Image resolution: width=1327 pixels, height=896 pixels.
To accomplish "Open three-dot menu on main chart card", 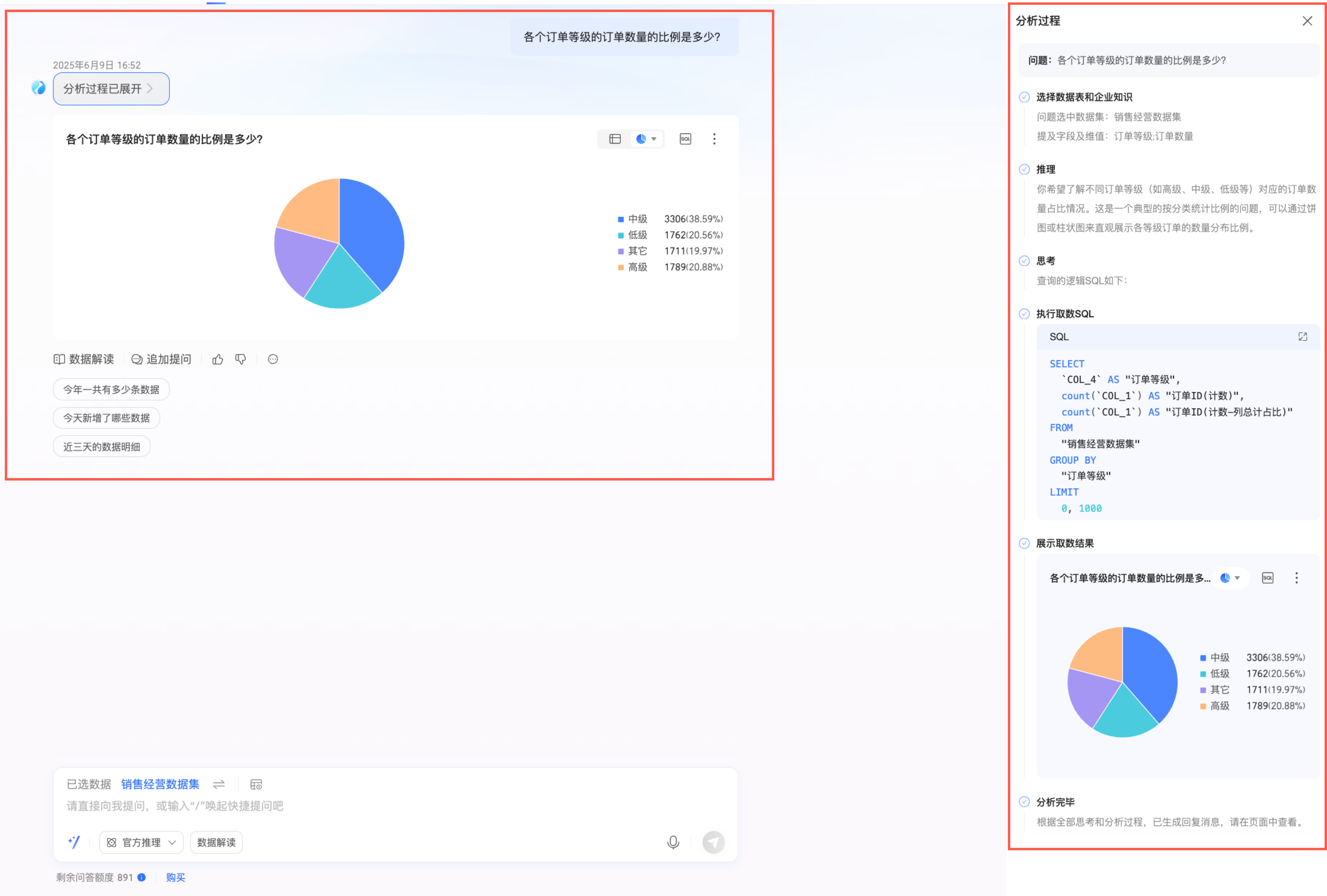I will [714, 139].
